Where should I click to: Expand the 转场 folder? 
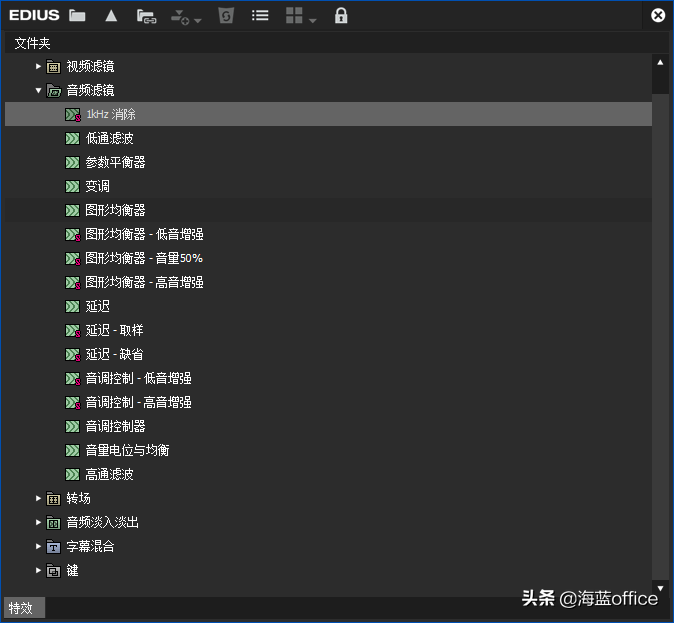(x=39, y=498)
